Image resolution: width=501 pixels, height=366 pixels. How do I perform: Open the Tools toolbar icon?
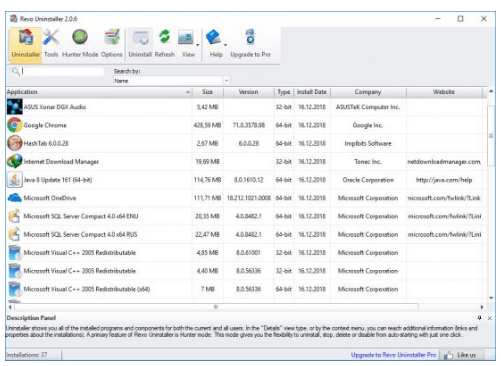51,37
